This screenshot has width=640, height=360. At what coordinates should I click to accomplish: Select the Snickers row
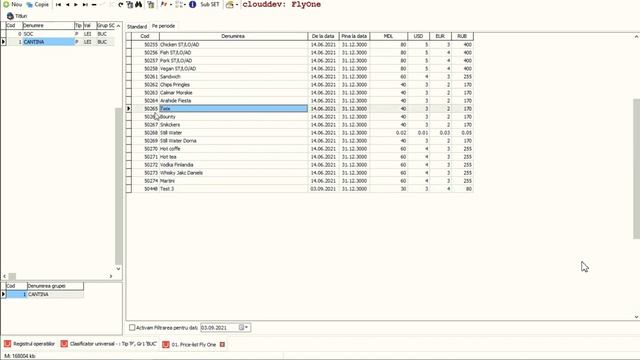300,124
